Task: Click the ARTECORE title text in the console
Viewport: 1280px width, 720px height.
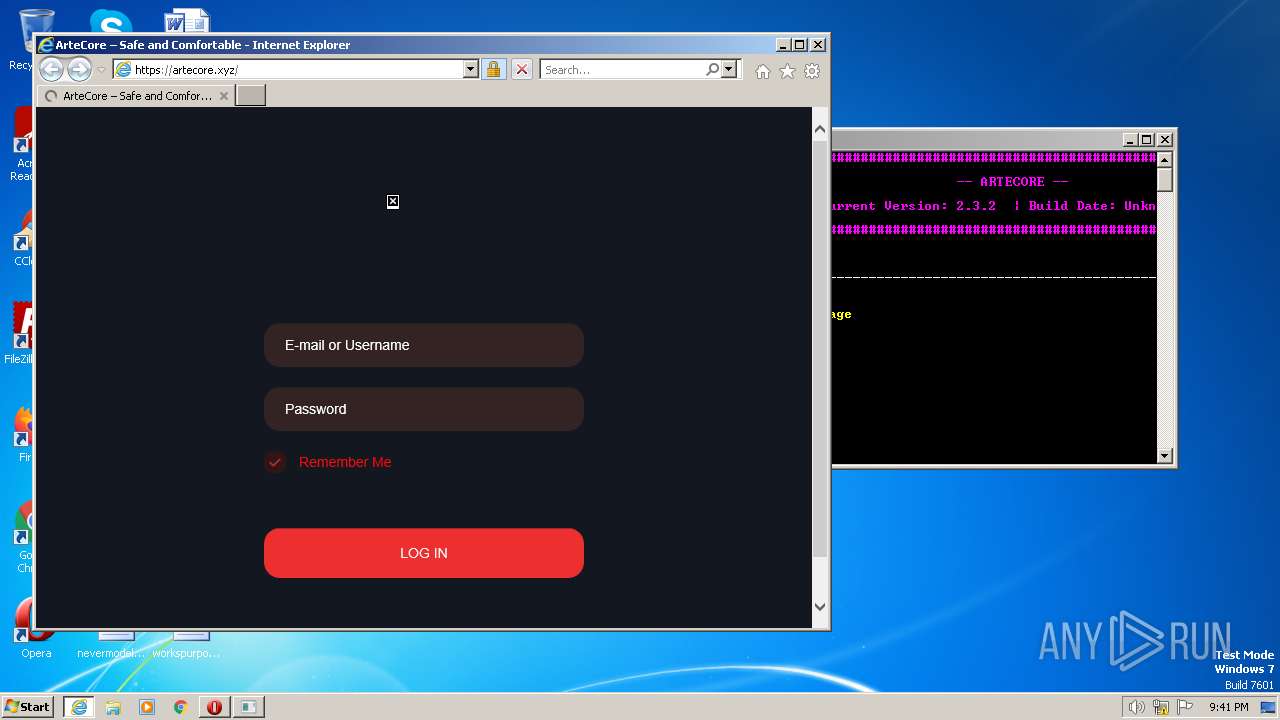Action: click(1012, 182)
